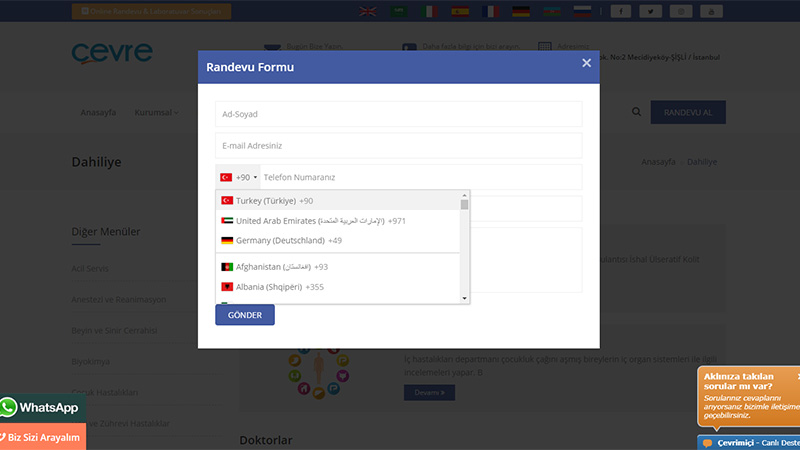Click the RANDEVU AL button
Screen dimensions: 800x450
(x=688, y=112)
